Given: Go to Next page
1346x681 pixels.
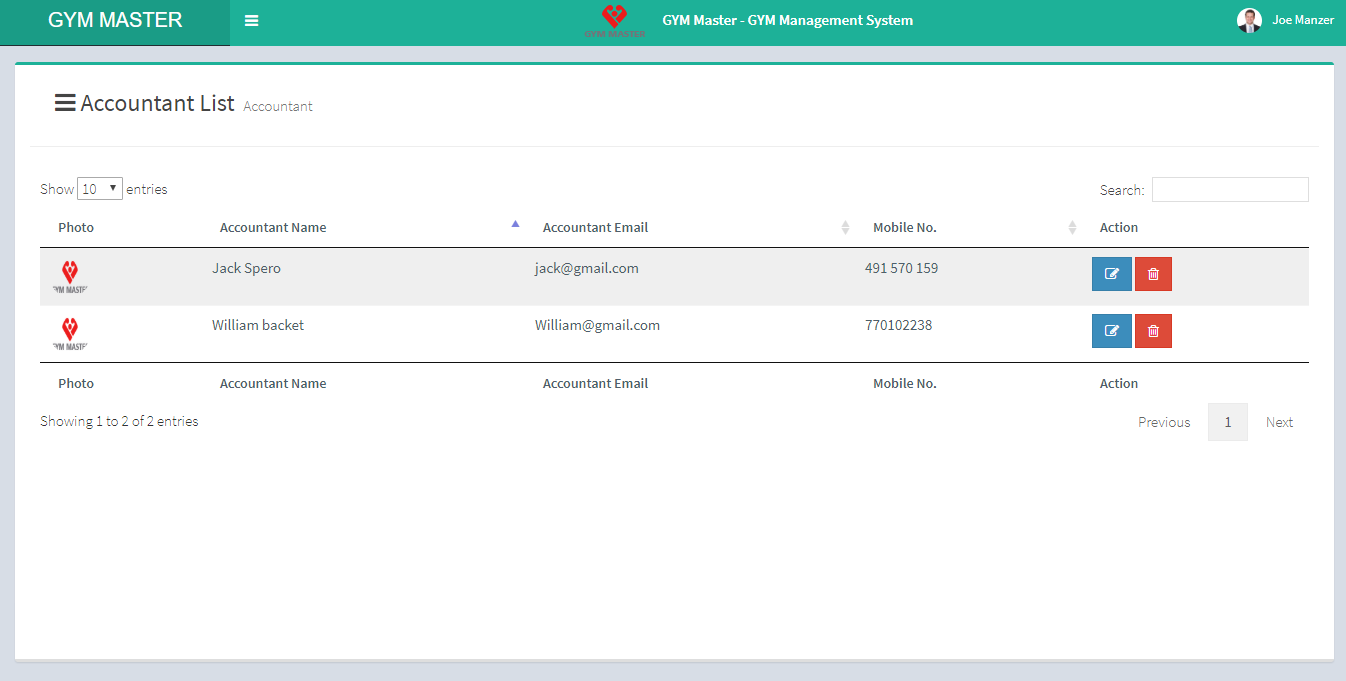Looking at the screenshot, I should point(1279,422).
